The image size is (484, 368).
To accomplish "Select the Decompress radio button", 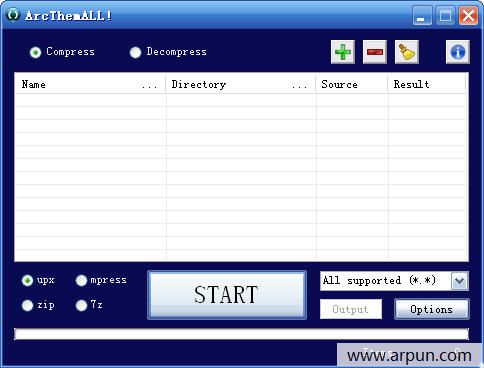I will point(135,52).
